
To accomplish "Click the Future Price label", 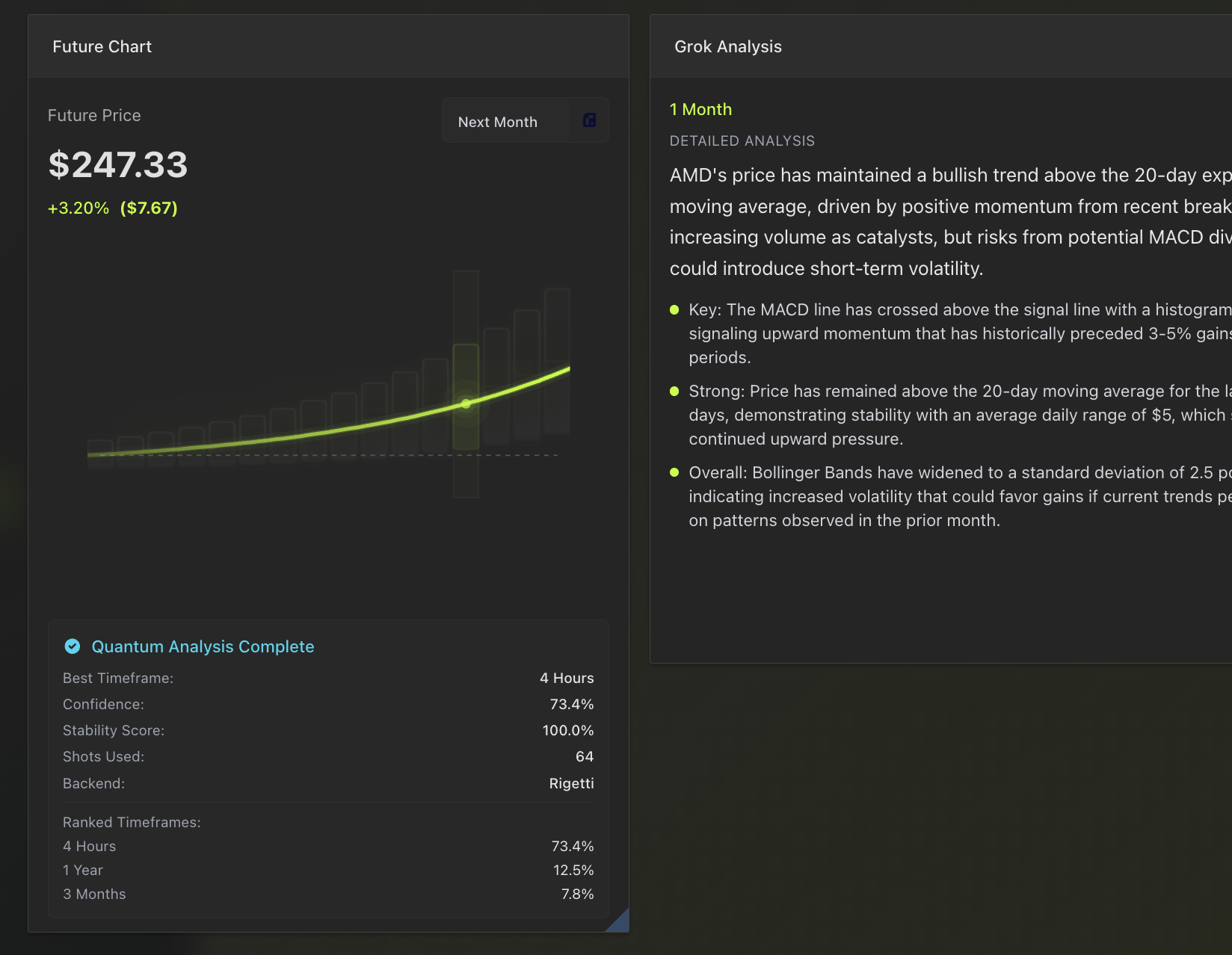I will [94, 115].
